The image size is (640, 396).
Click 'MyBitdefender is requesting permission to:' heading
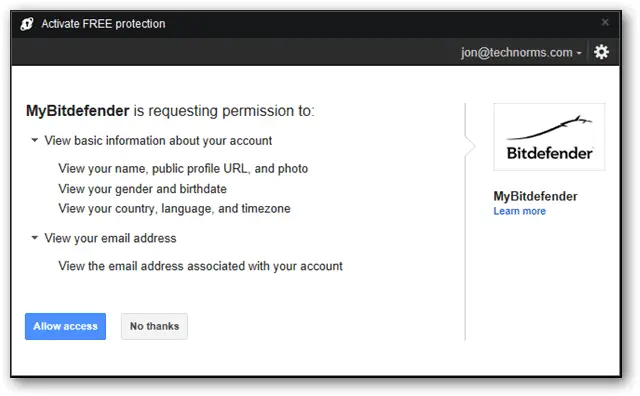[x=170, y=111]
